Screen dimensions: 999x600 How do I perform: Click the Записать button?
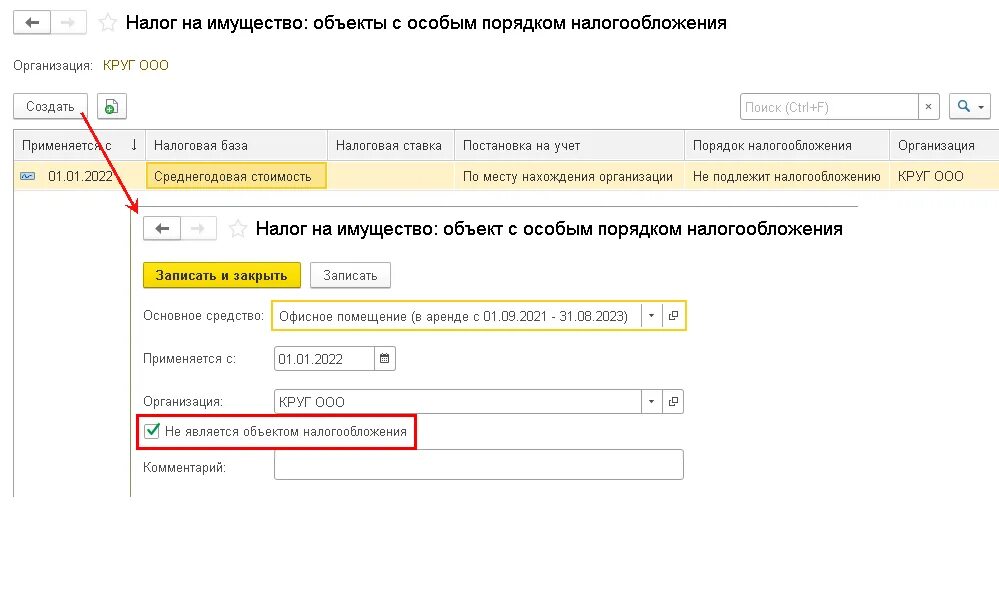pyautogui.click(x=350, y=275)
